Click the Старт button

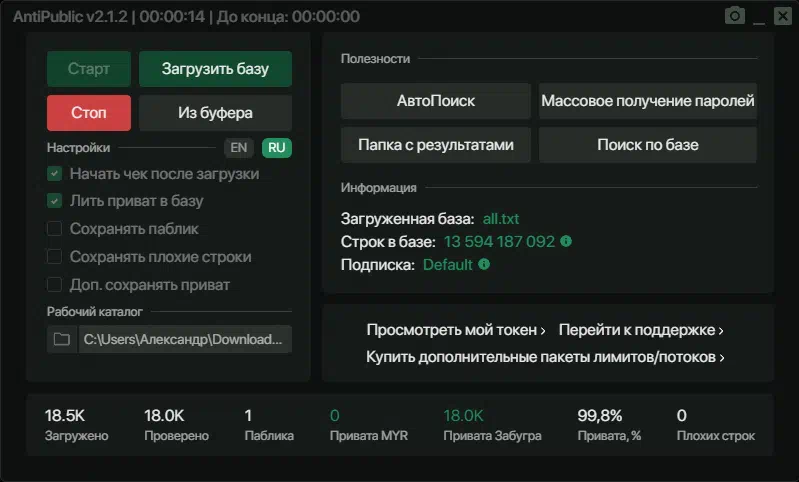coord(89,69)
